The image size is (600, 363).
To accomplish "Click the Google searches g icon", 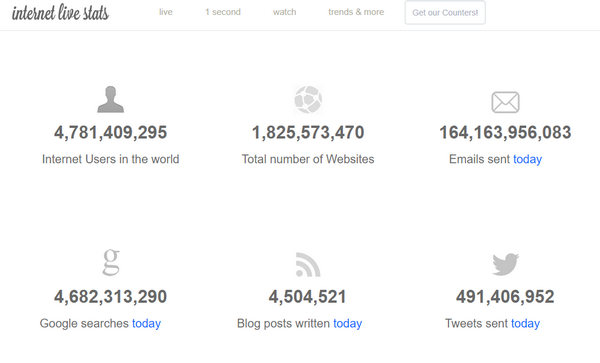I will [x=111, y=262].
